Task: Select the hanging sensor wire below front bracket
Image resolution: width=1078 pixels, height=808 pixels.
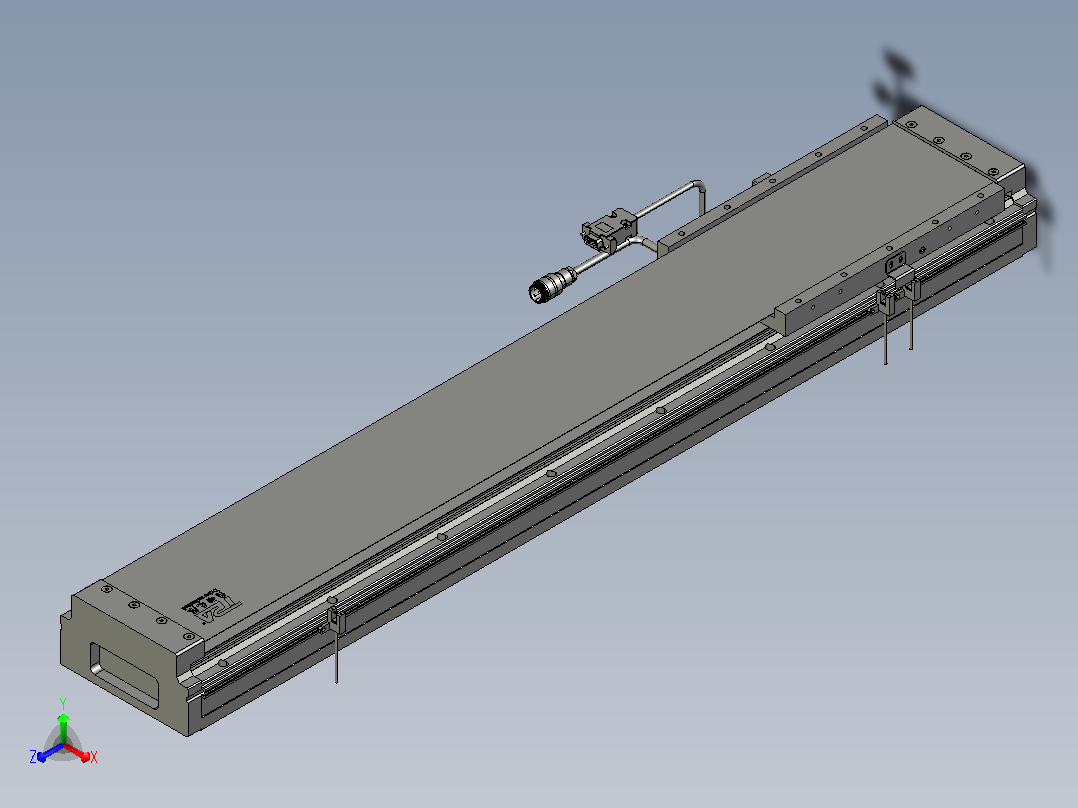Action: [336, 657]
